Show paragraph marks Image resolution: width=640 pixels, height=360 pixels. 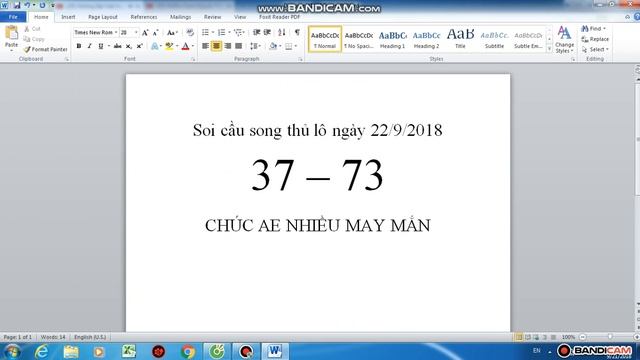[297, 32]
